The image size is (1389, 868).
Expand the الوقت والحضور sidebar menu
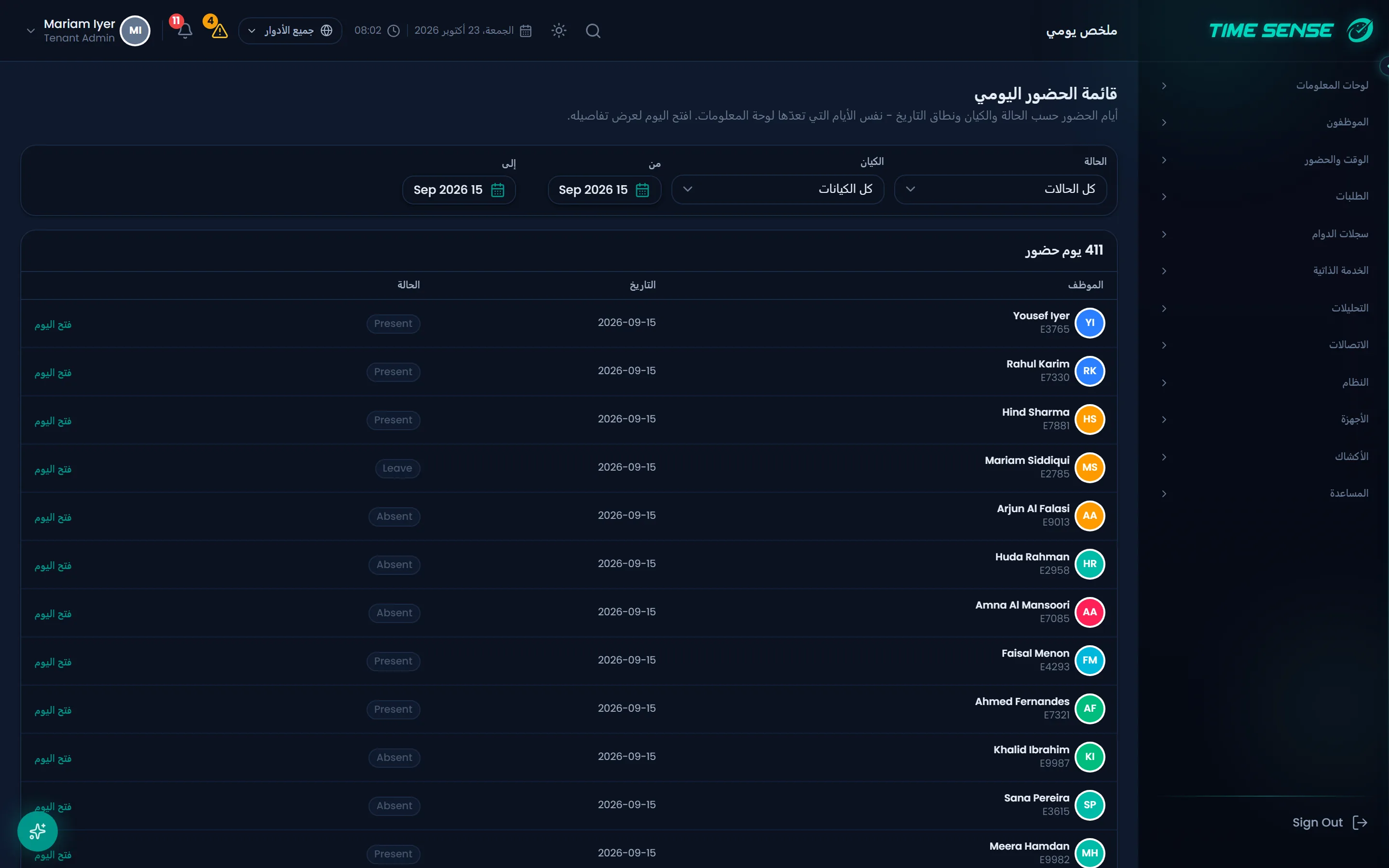click(x=1265, y=160)
